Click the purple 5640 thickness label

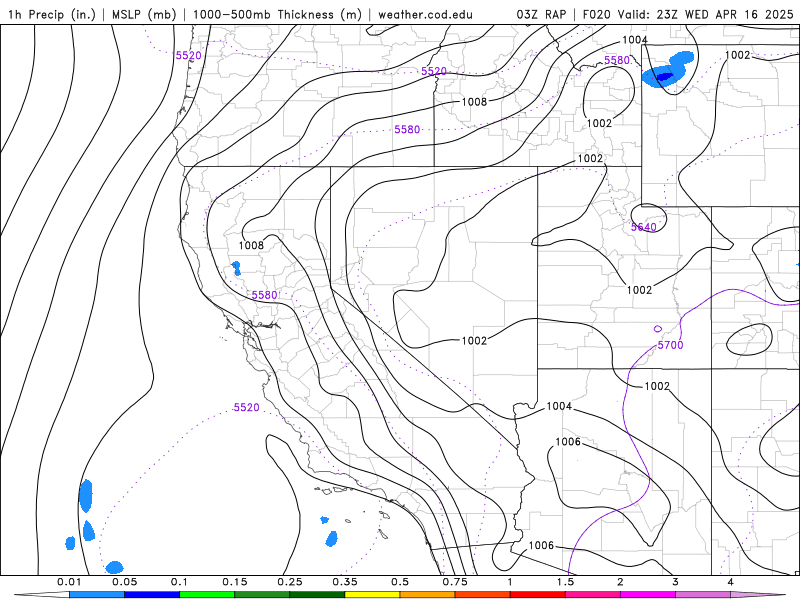point(643,227)
